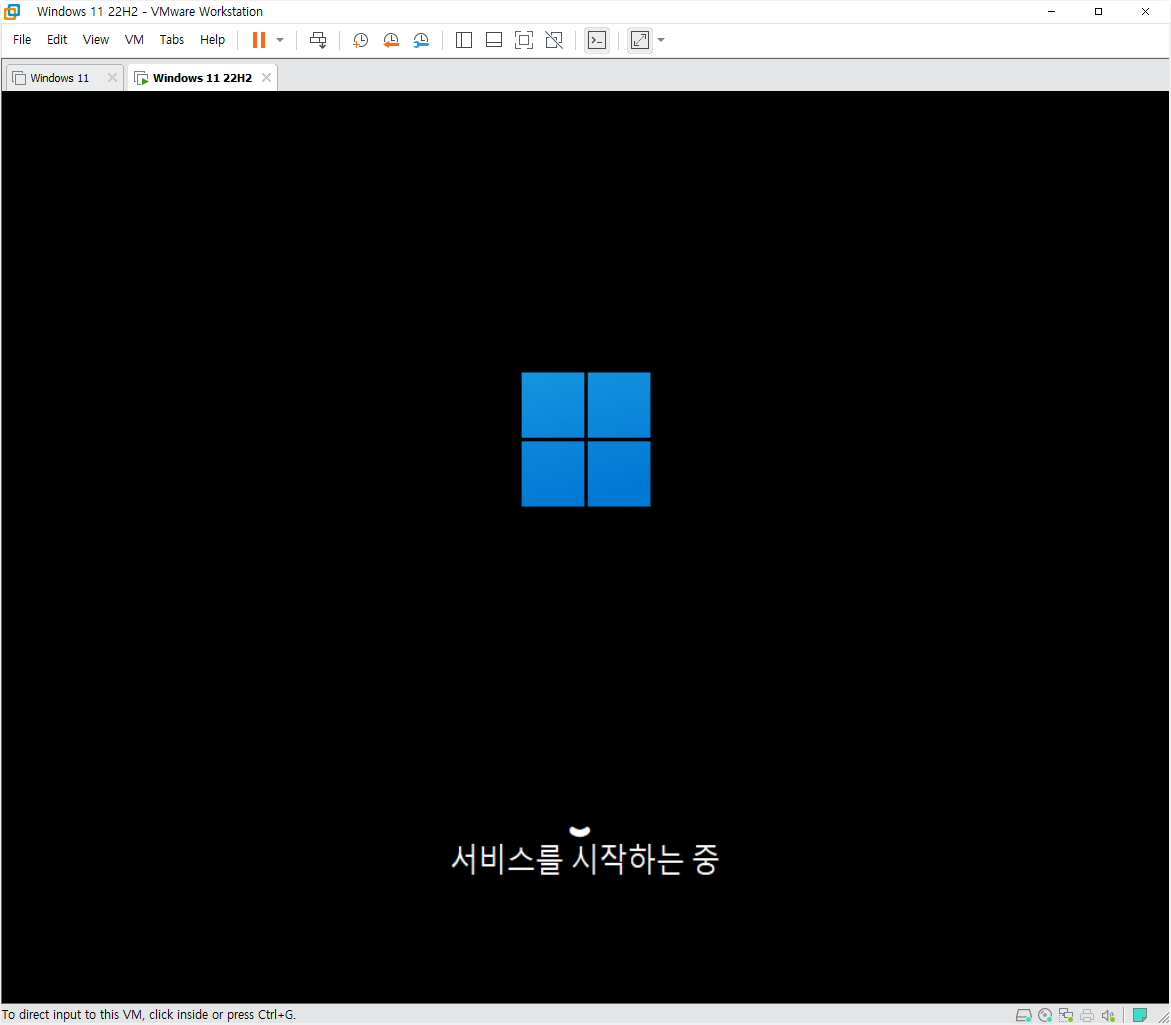Click the printer status icon
Screen dimensions: 1171x1025
1087,1015
